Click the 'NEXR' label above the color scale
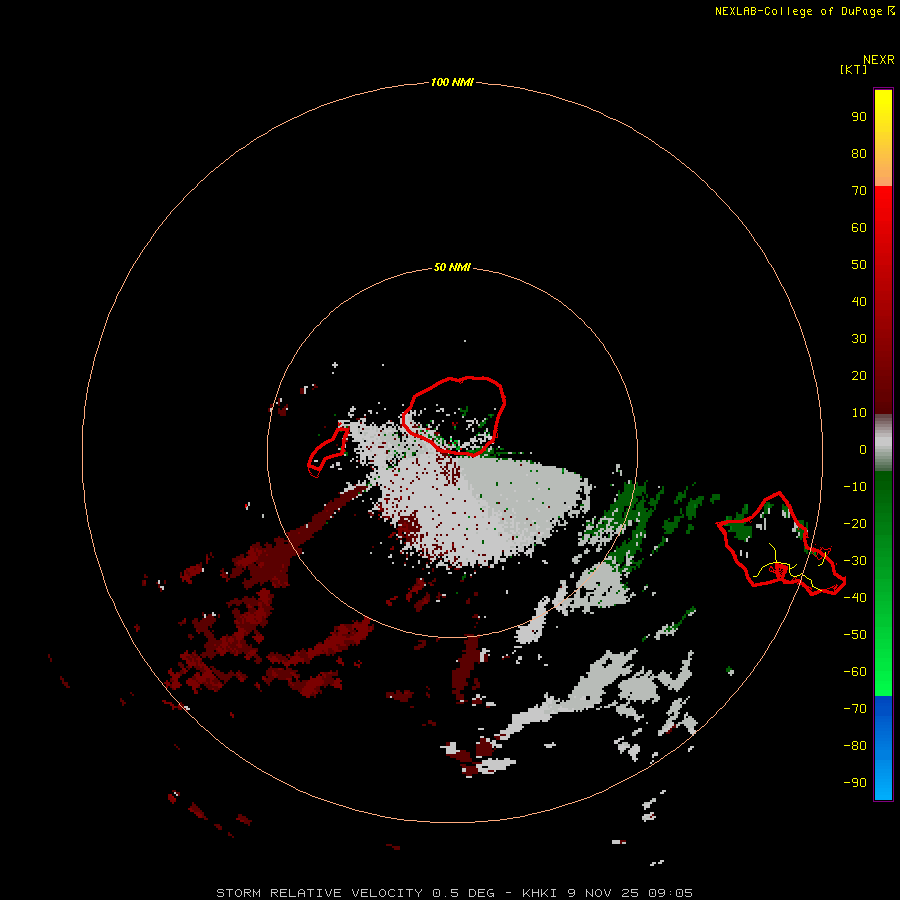The width and height of the screenshot is (900, 900). coord(879,60)
